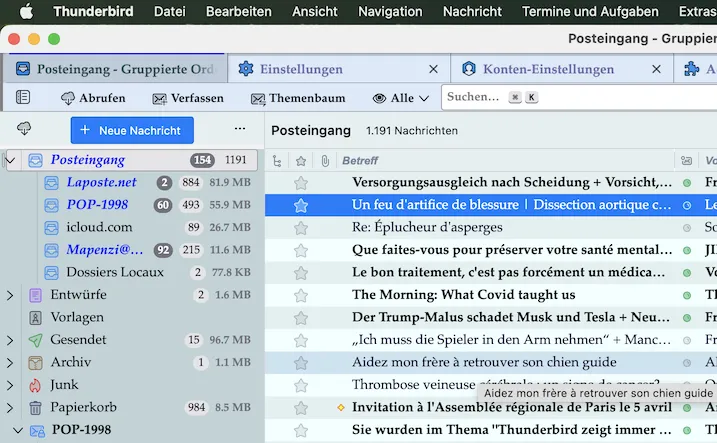Expand the Archiv folder

point(10,363)
